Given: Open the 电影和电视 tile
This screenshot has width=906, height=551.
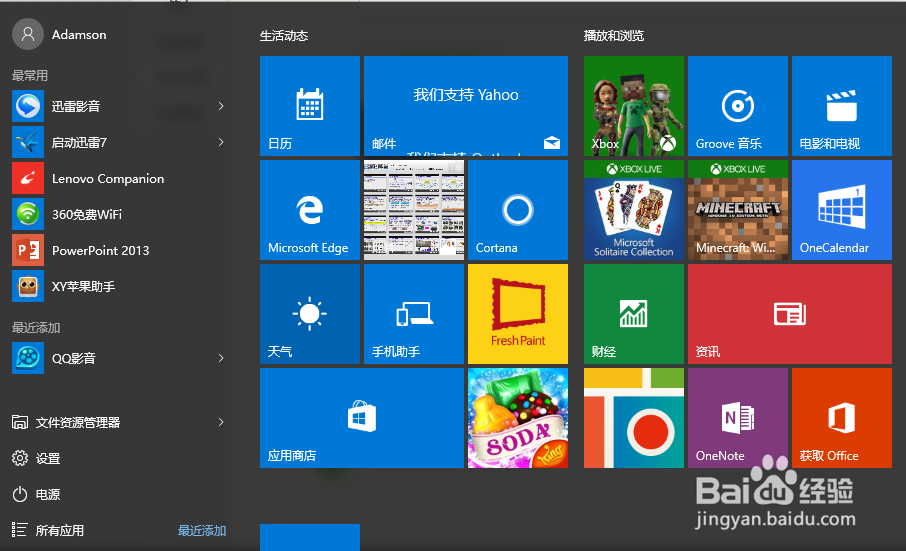Looking at the screenshot, I should (x=842, y=106).
